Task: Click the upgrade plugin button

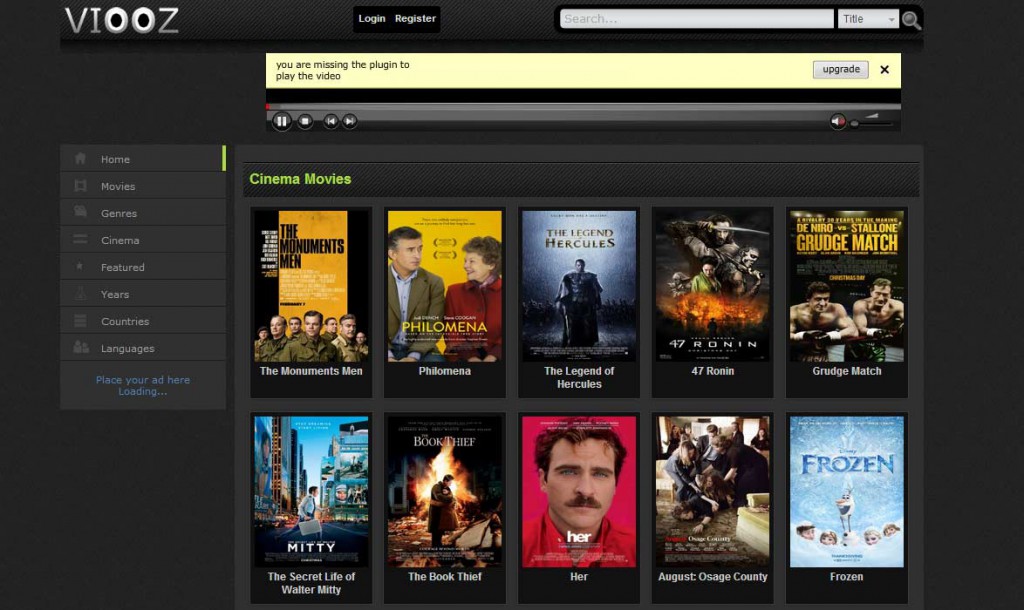Action: point(840,70)
